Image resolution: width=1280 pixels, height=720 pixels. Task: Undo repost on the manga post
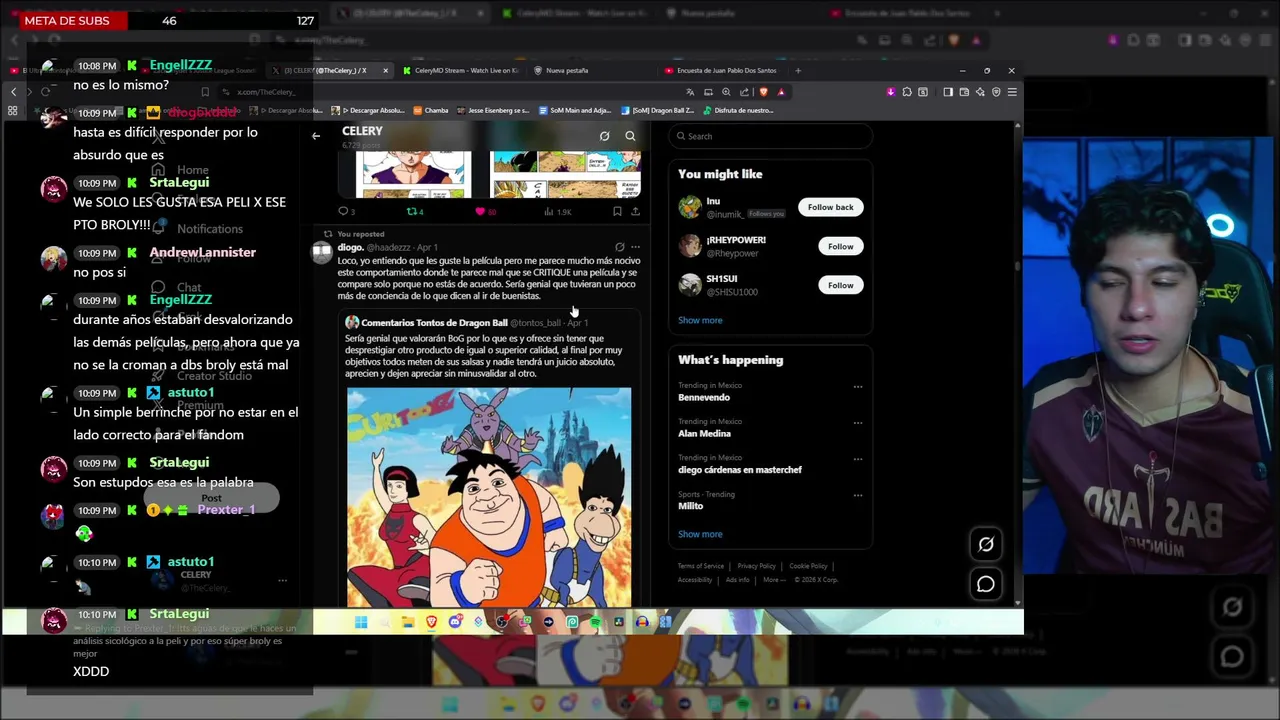tap(414, 211)
